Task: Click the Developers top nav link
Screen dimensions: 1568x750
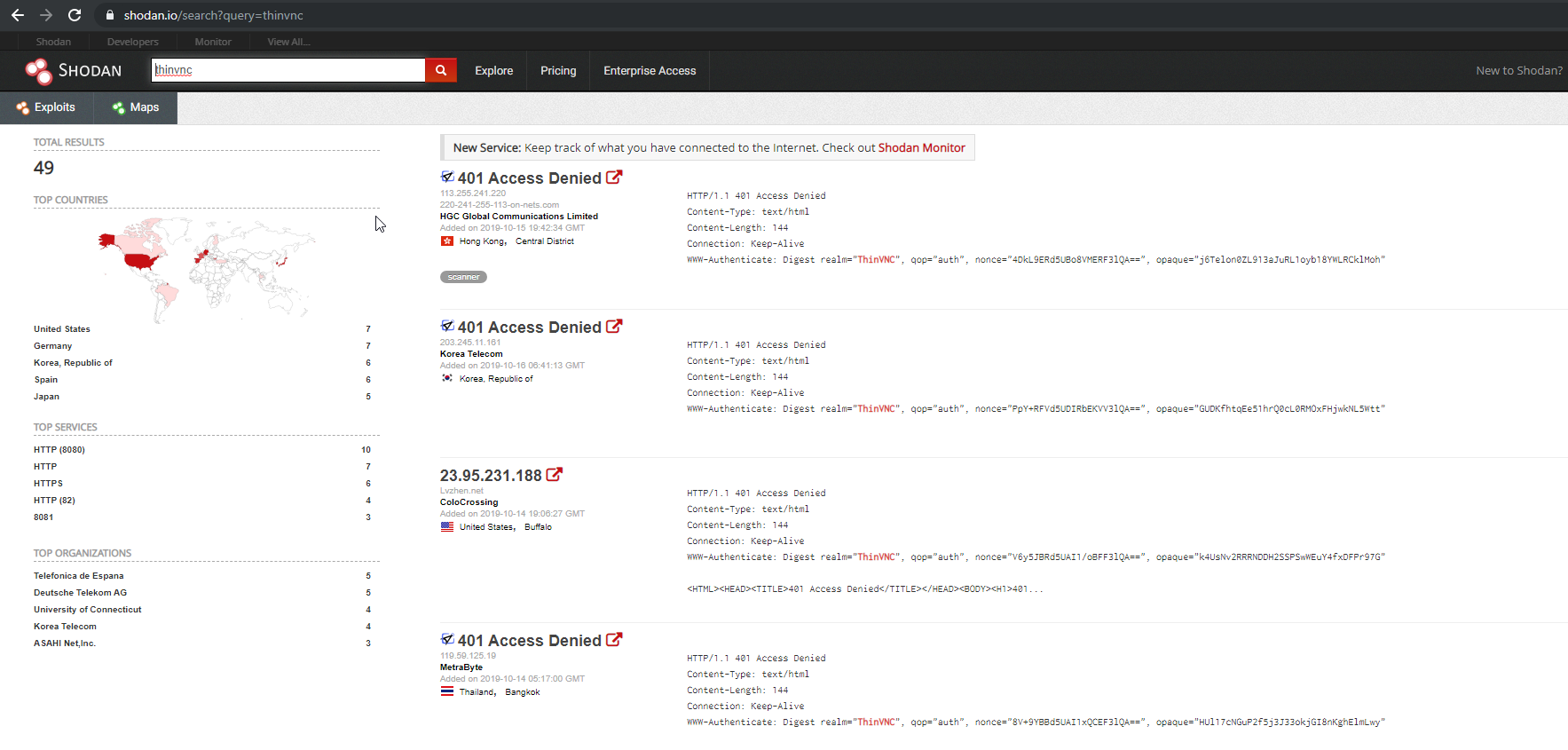Action: tap(133, 42)
